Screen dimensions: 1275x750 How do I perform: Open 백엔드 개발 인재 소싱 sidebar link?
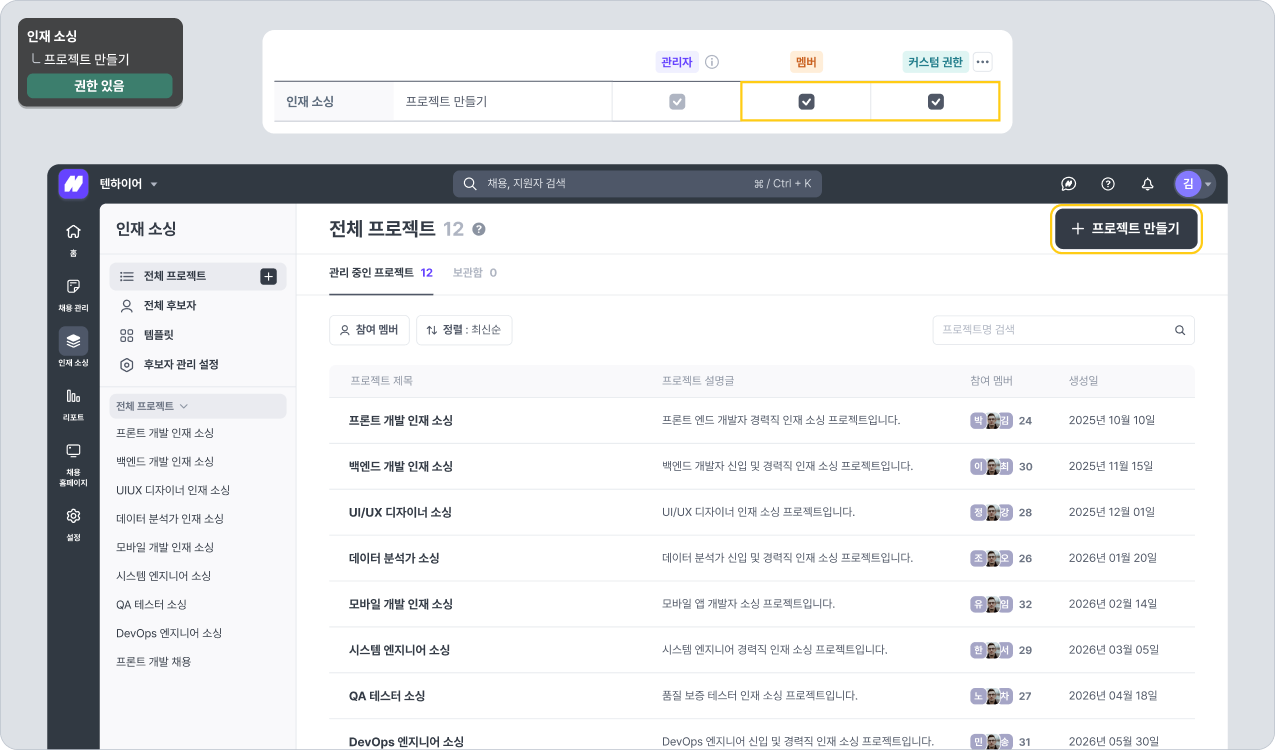click(165, 462)
